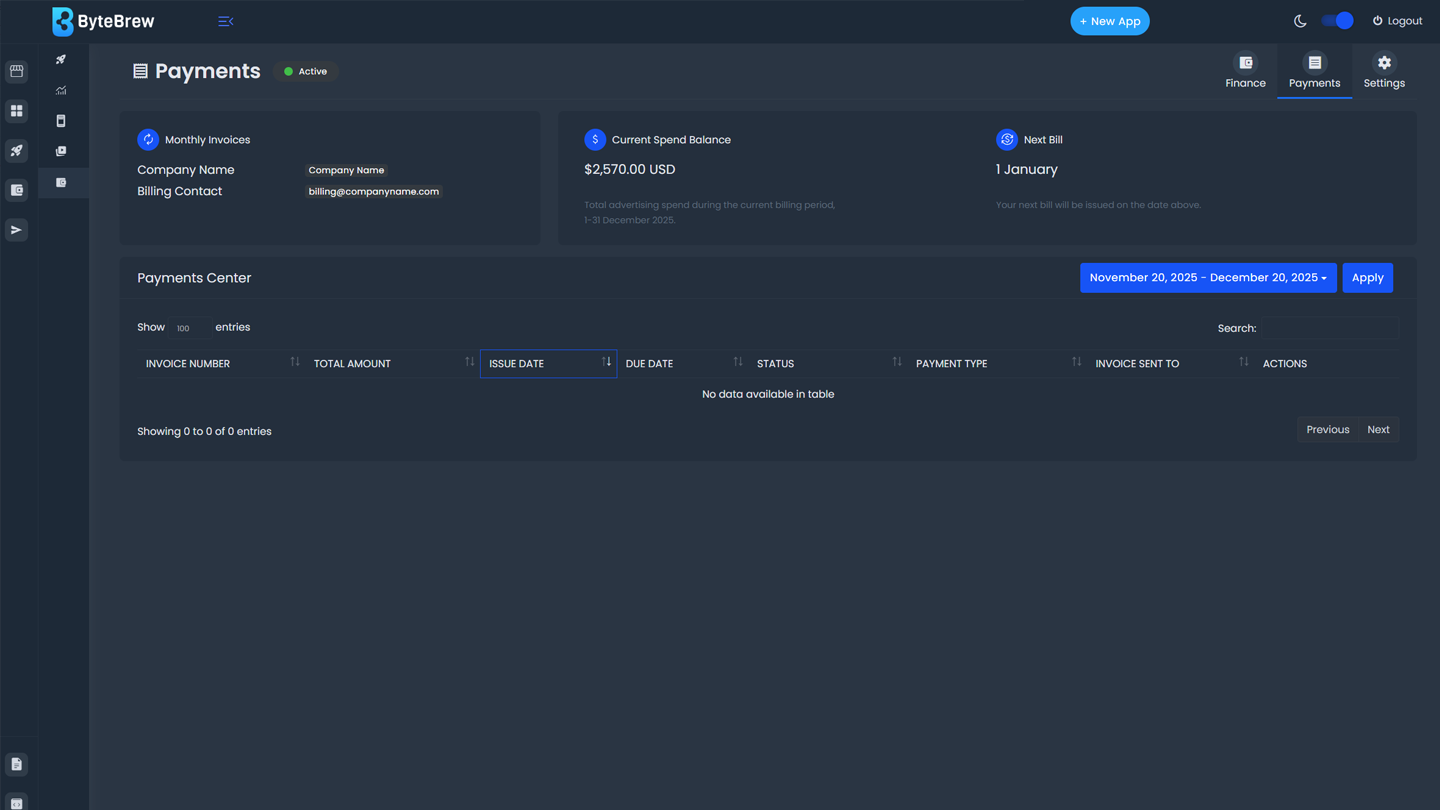
Task: Select the line chart analytics icon
Action: pyautogui.click(x=61, y=90)
